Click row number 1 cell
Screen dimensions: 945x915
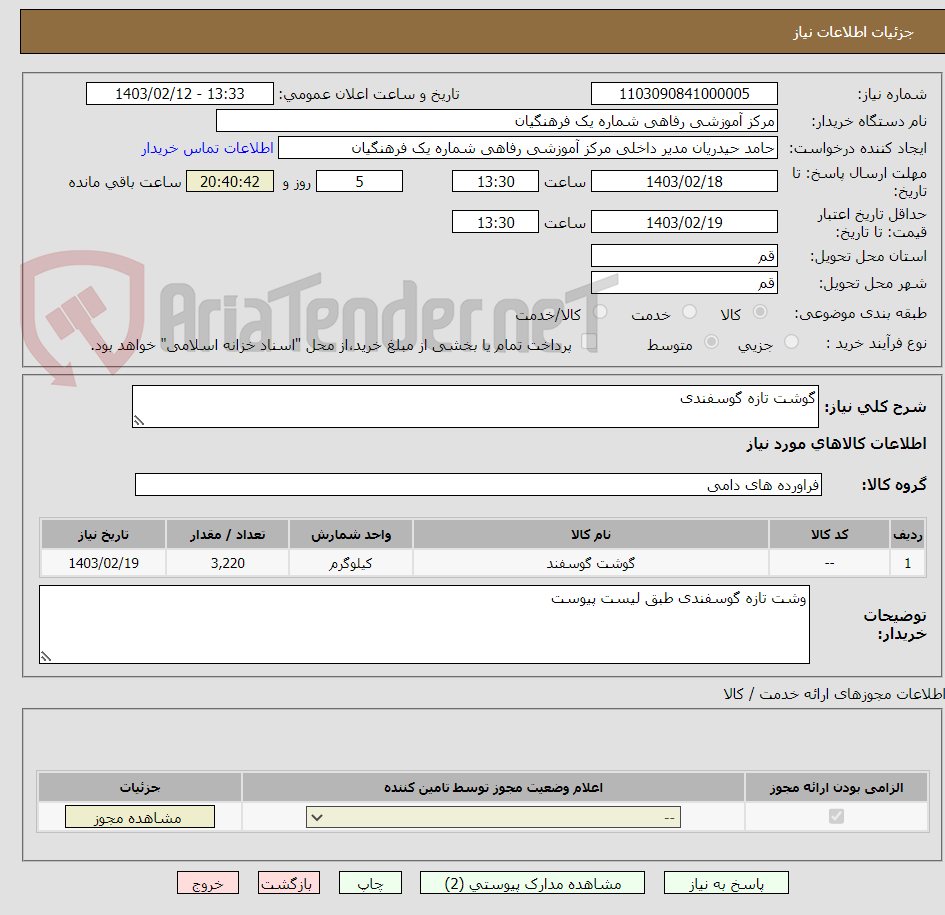coord(908,564)
